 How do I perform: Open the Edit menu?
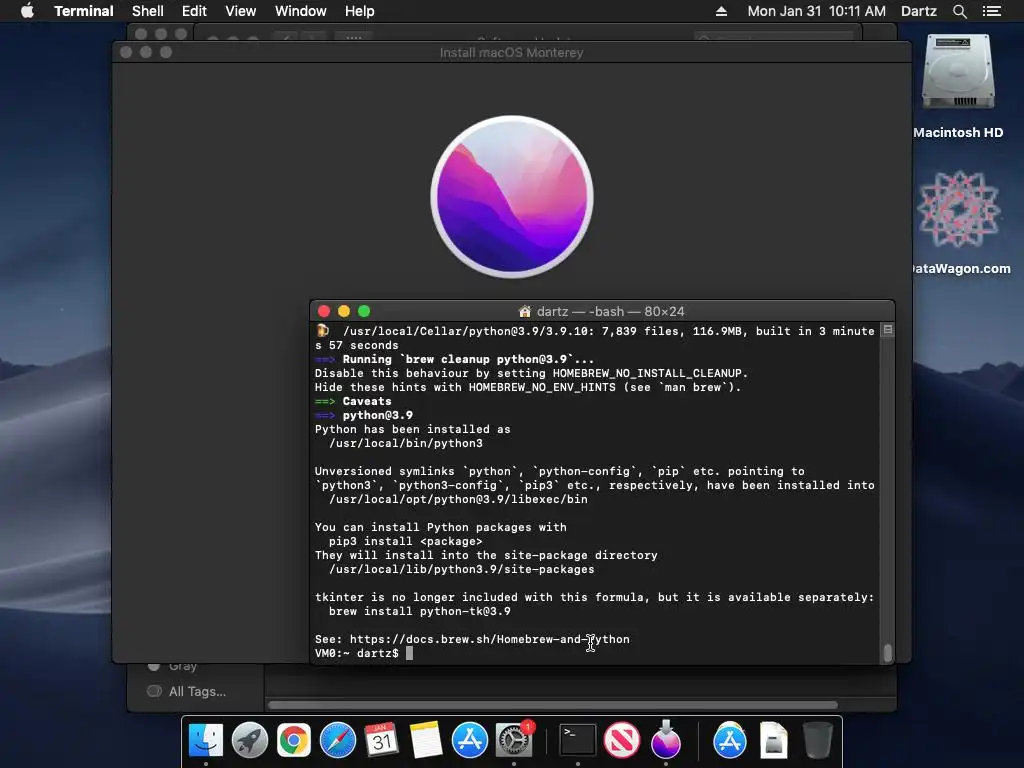[194, 11]
